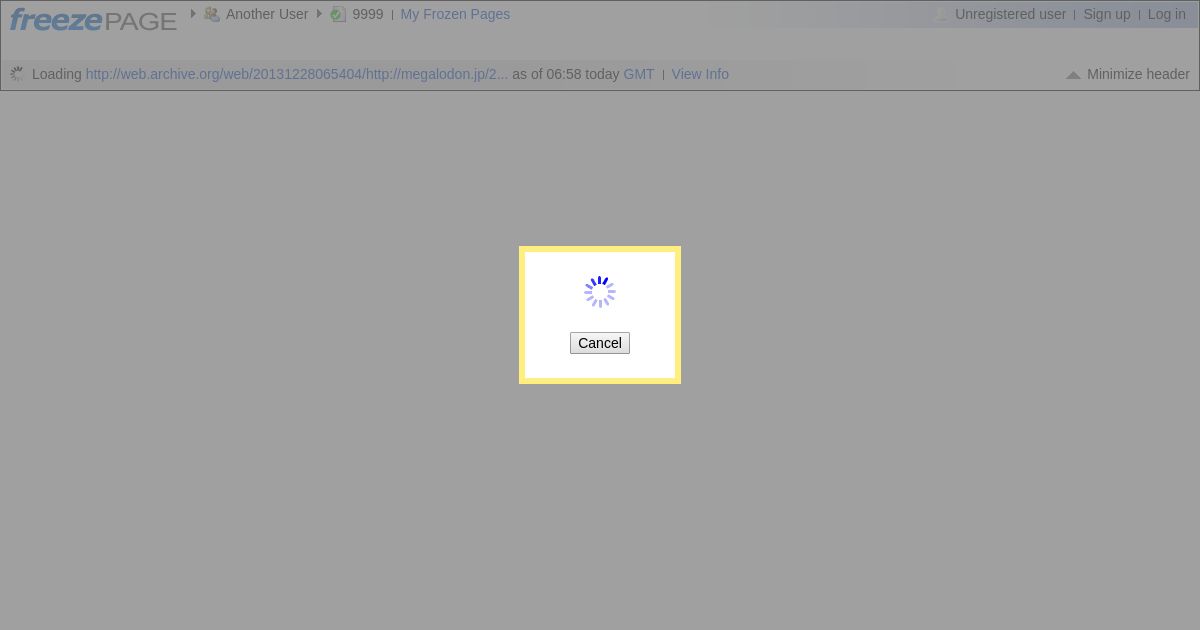
Task: Go to My Frozen Pages
Action: 455,14
